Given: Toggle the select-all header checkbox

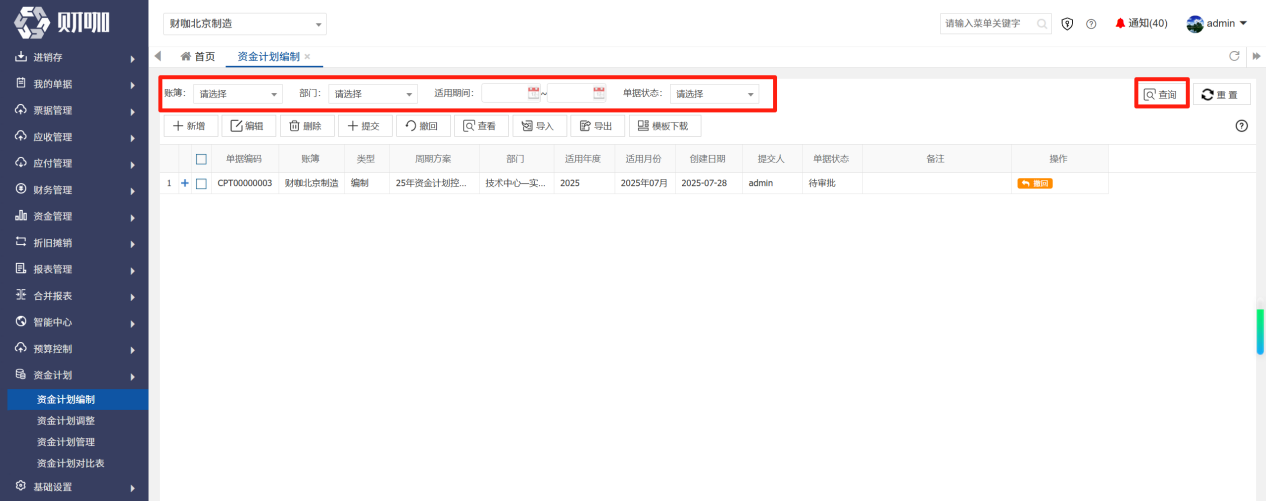Looking at the screenshot, I should point(201,158).
